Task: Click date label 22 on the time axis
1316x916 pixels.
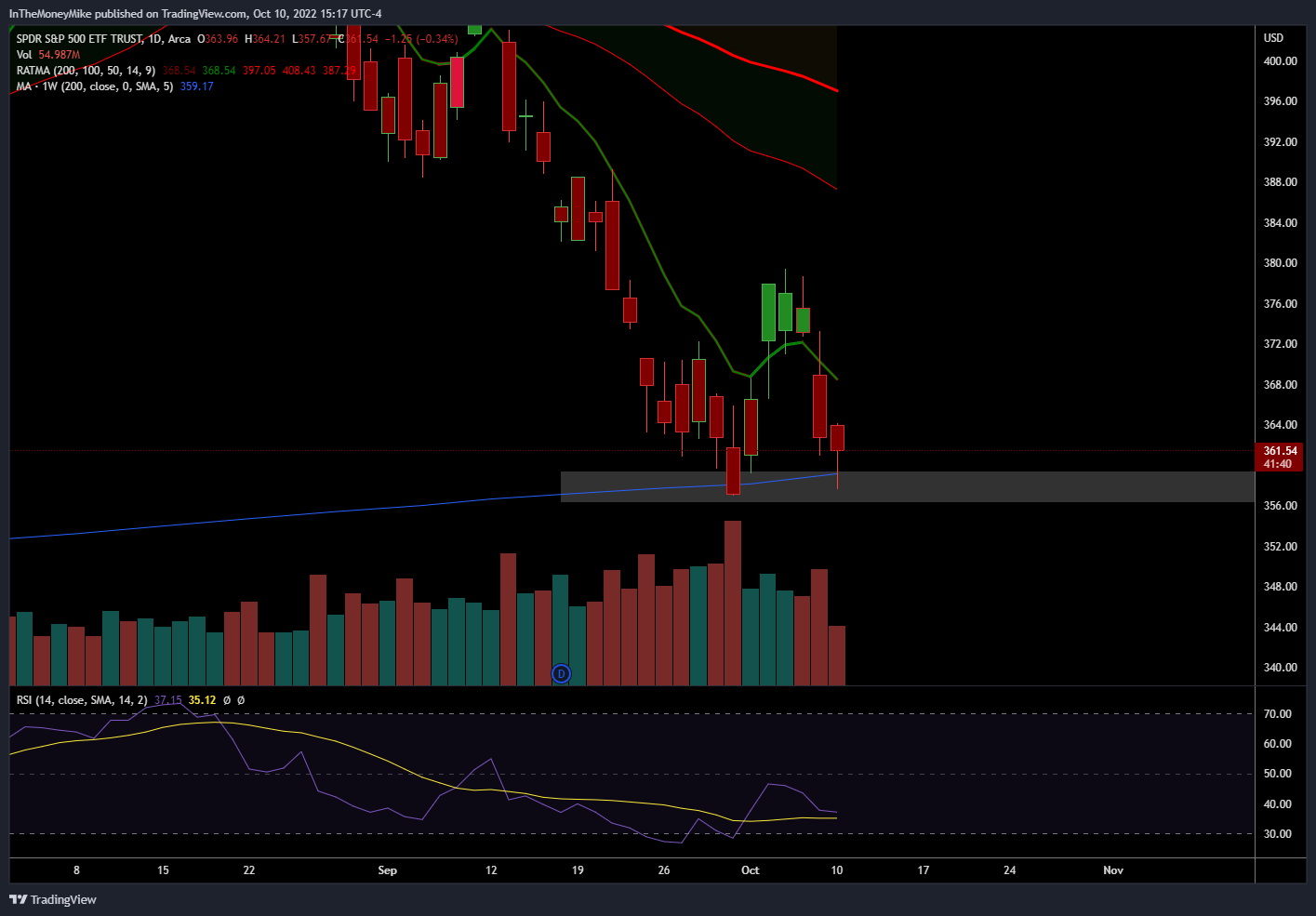Action: (x=249, y=870)
